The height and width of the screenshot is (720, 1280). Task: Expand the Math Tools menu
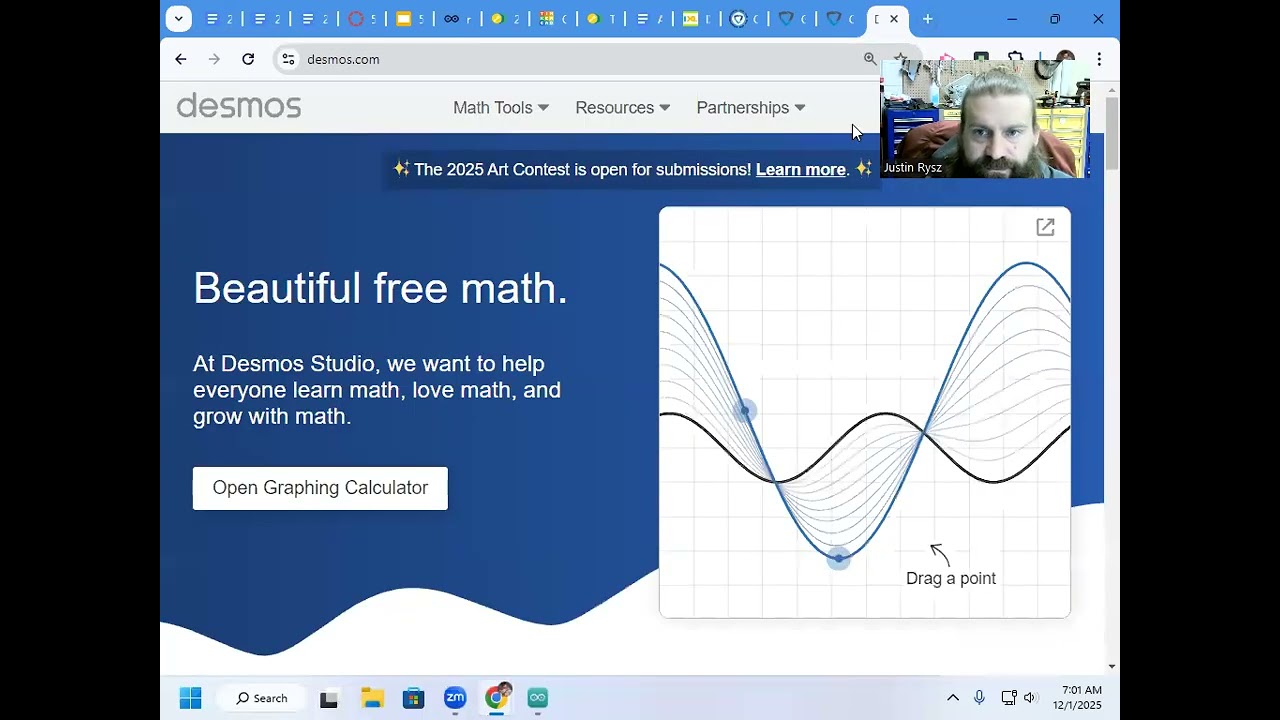(x=501, y=107)
